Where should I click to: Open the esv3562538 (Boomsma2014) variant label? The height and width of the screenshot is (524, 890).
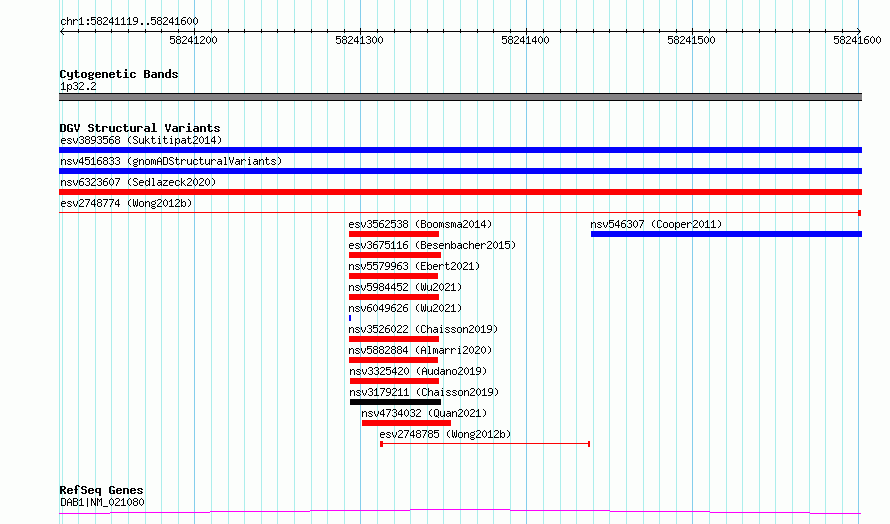420,224
